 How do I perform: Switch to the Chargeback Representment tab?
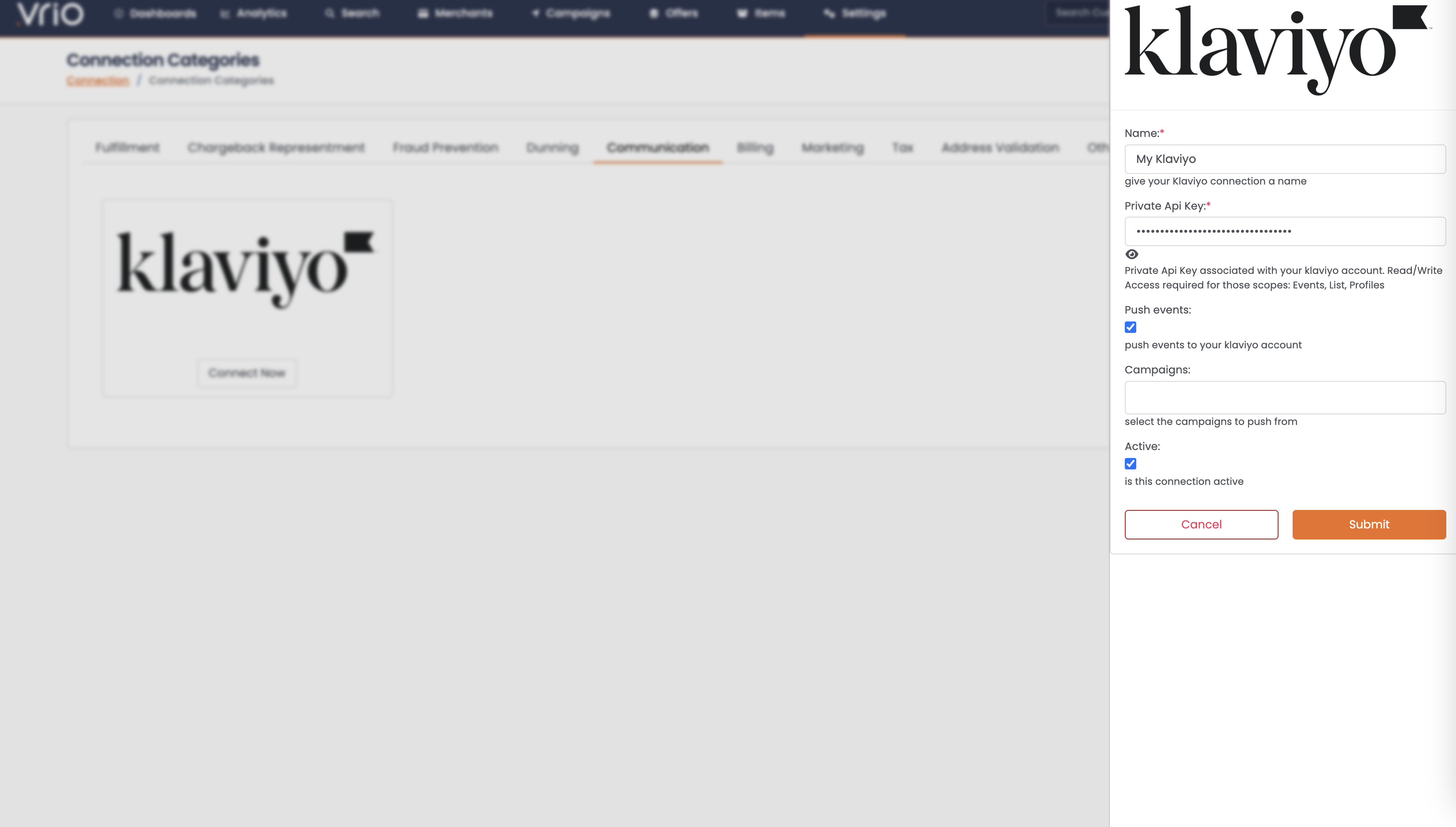pyautogui.click(x=276, y=148)
